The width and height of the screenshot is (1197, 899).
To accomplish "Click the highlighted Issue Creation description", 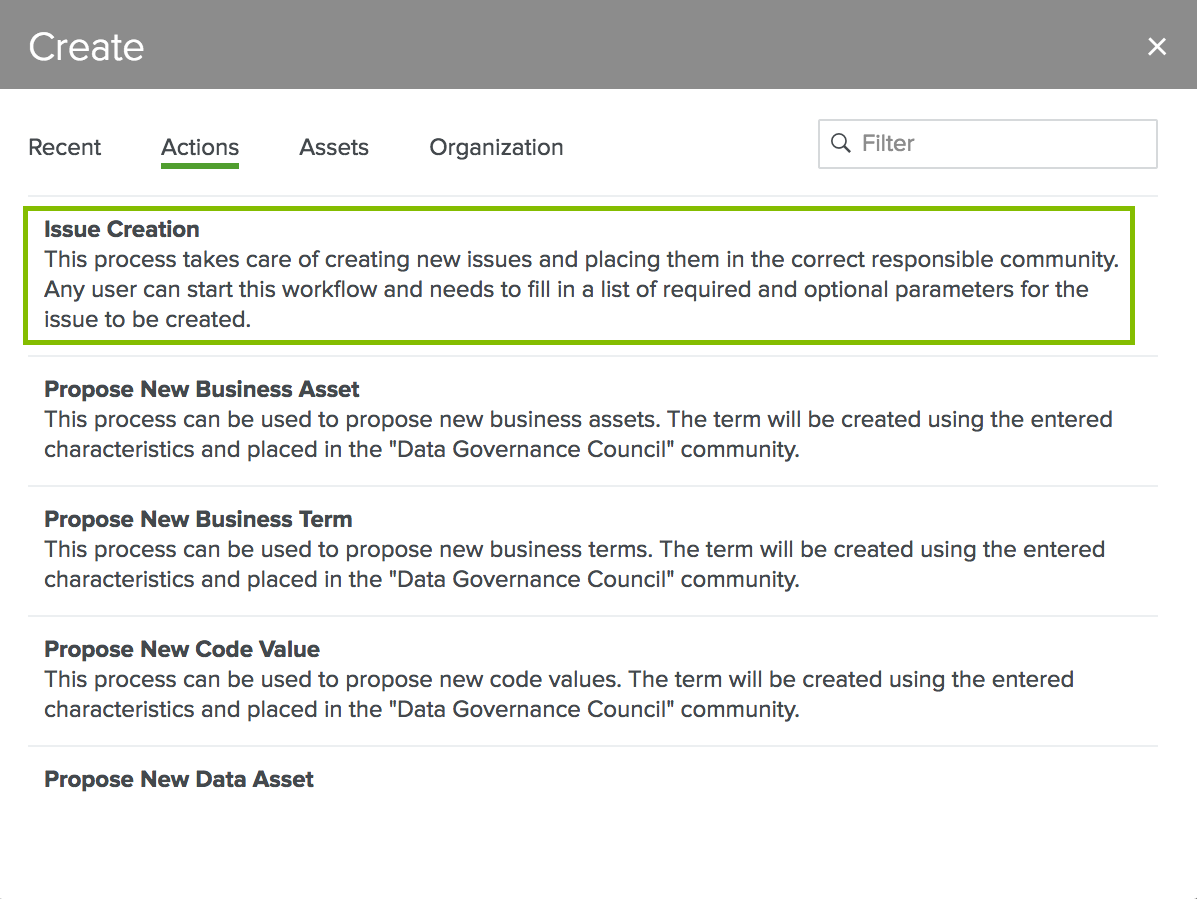I will (x=580, y=288).
